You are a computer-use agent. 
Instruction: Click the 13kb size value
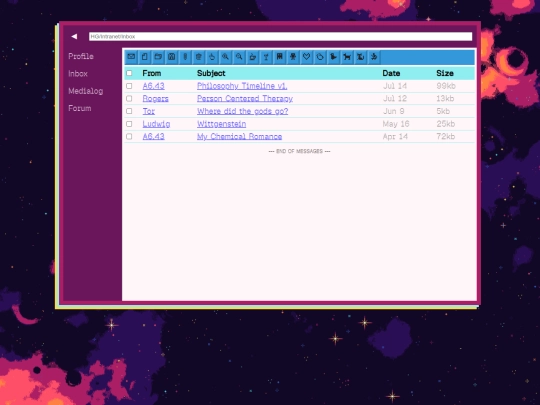pyautogui.click(x=445, y=98)
